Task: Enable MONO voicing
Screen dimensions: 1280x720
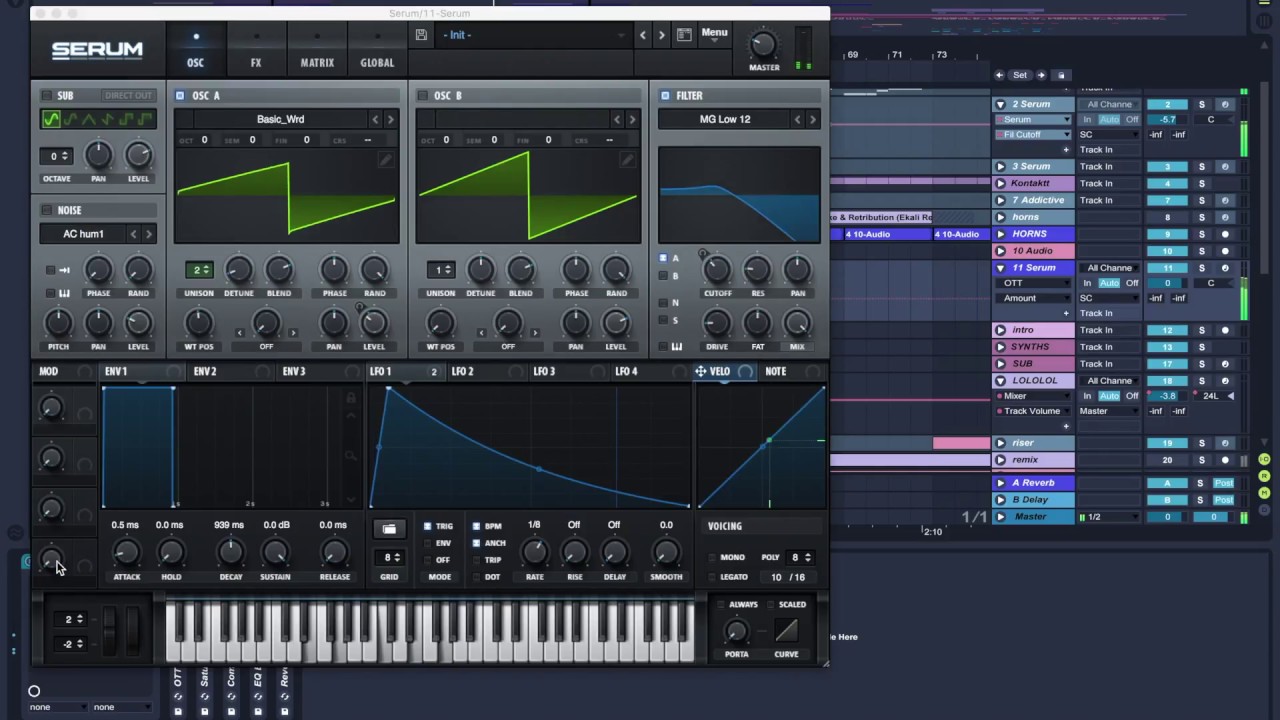Action: click(x=712, y=558)
